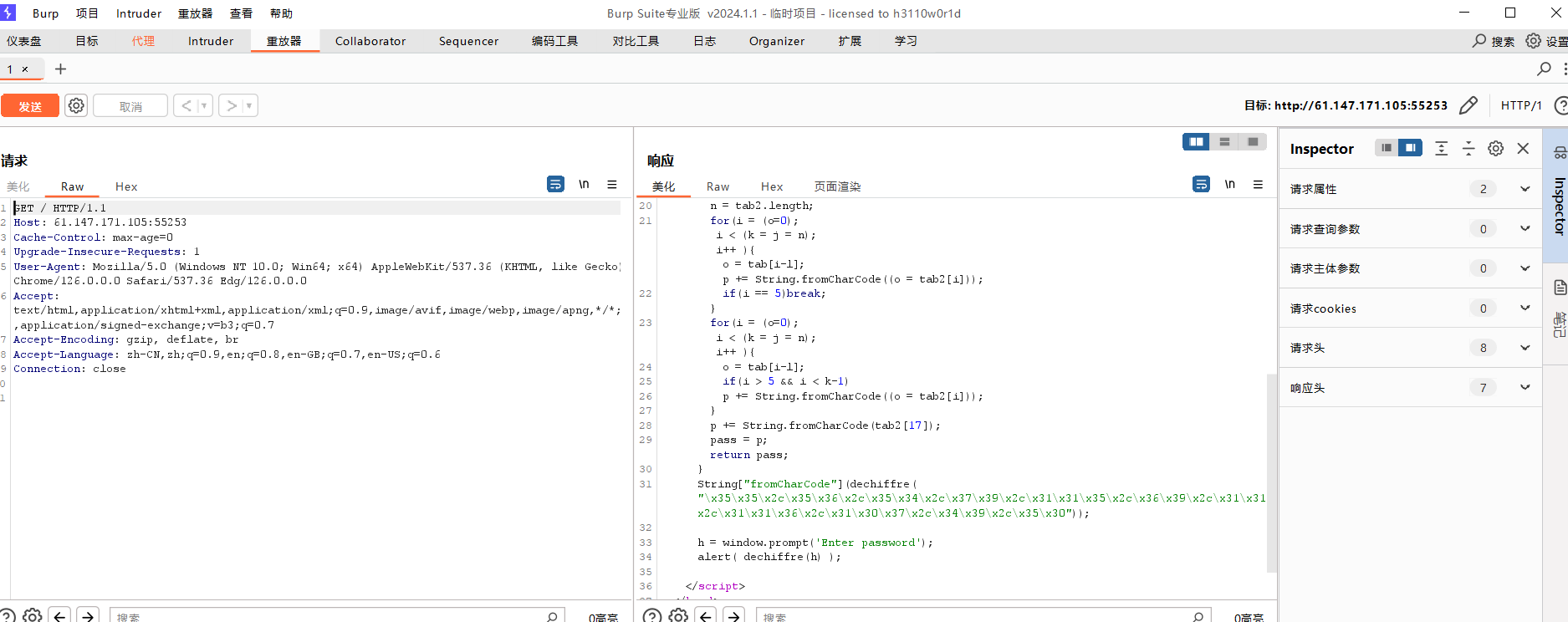Select request Hex view
Image resolution: width=1568 pixels, height=622 pixels.
(x=126, y=186)
